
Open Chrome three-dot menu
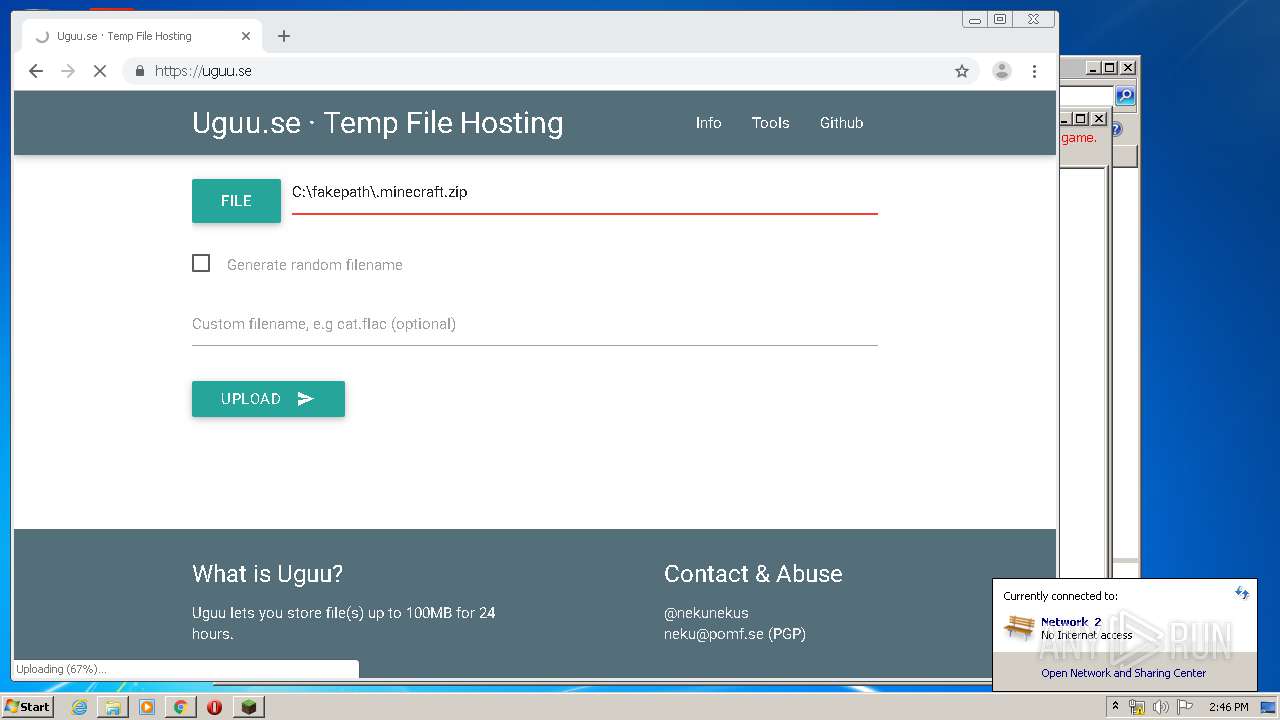pyautogui.click(x=1034, y=71)
